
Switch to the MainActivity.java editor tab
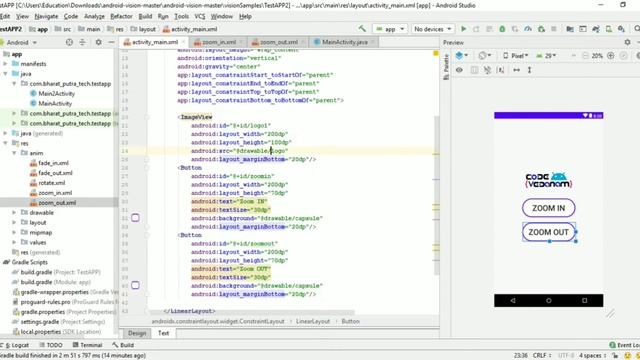(344, 42)
